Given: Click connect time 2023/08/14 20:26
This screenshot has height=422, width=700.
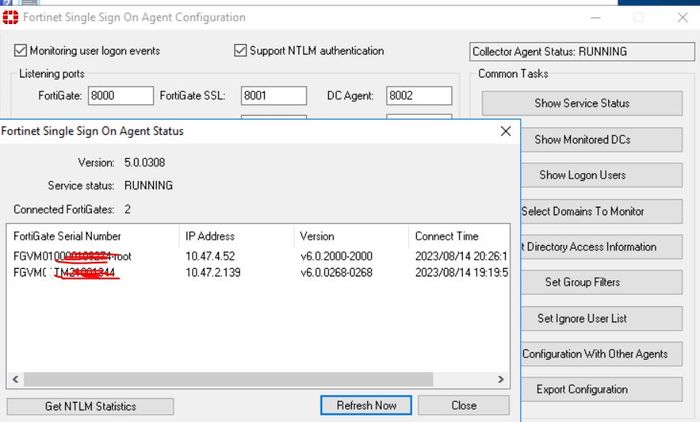Looking at the screenshot, I should [x=461, y=256].
